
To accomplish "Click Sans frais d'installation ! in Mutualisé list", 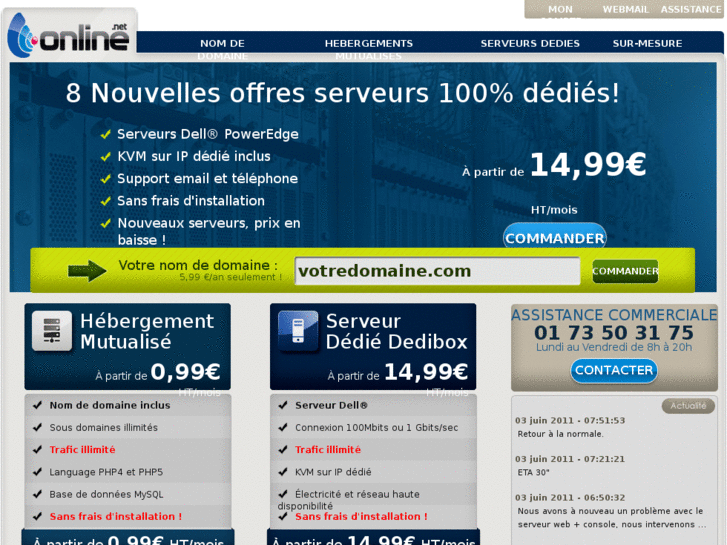I will click(x=115, y=516).
